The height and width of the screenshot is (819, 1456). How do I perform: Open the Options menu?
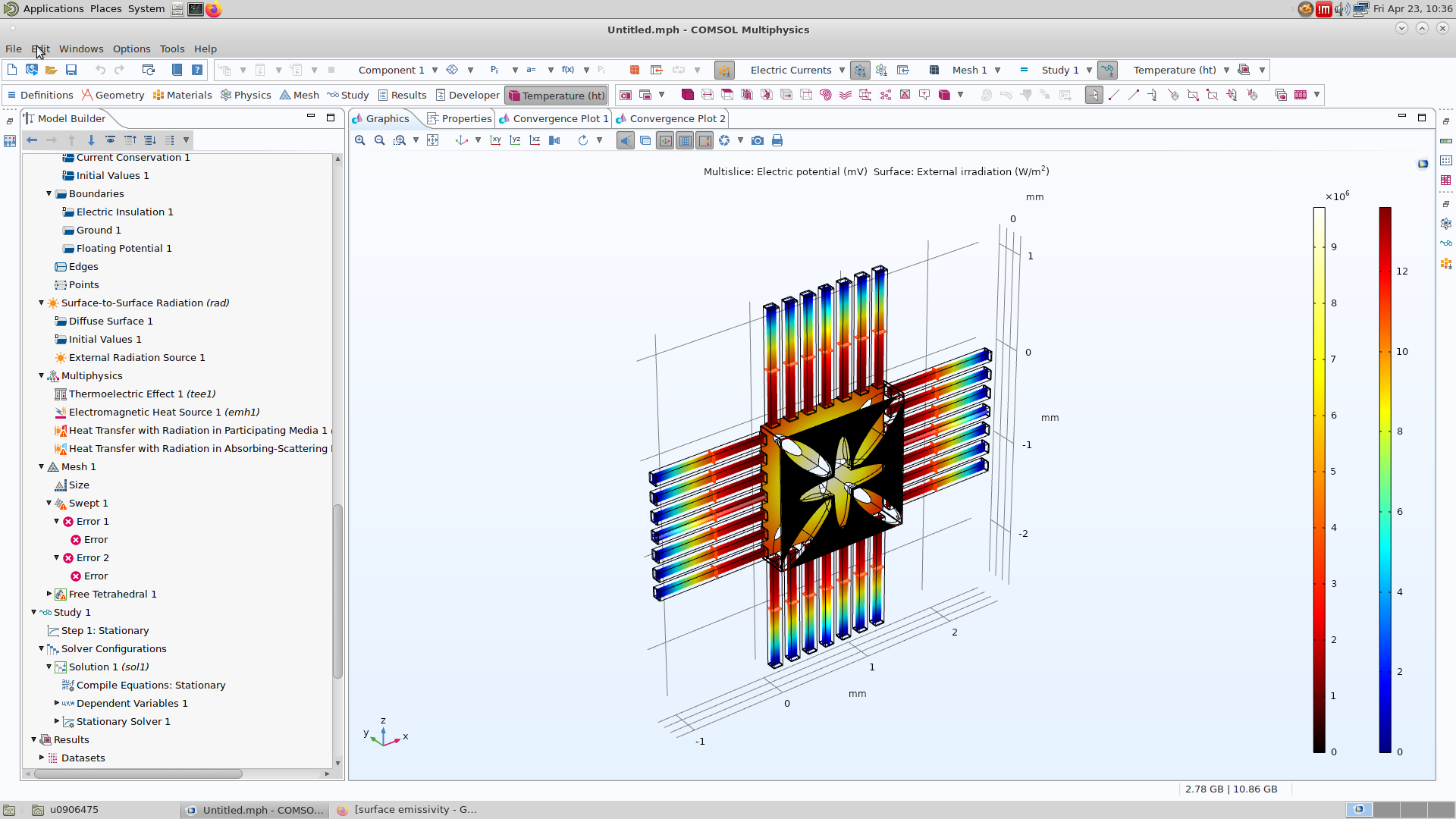131,49
